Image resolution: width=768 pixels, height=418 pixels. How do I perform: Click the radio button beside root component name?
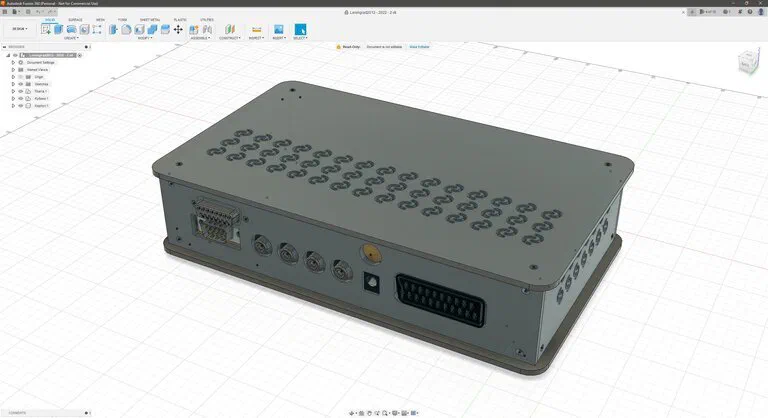click(x=80, y=55)
